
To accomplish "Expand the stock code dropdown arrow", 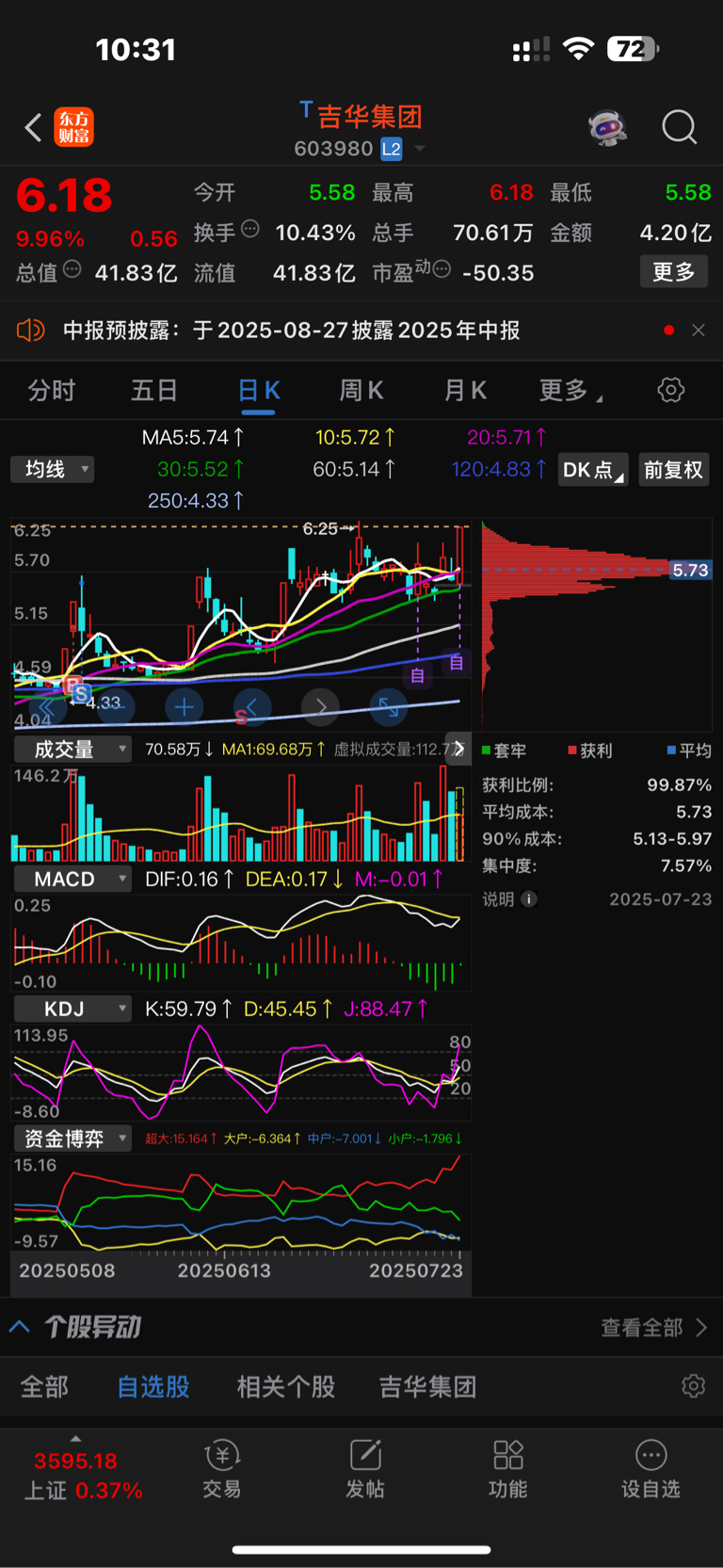I will (x=420, y=149).
